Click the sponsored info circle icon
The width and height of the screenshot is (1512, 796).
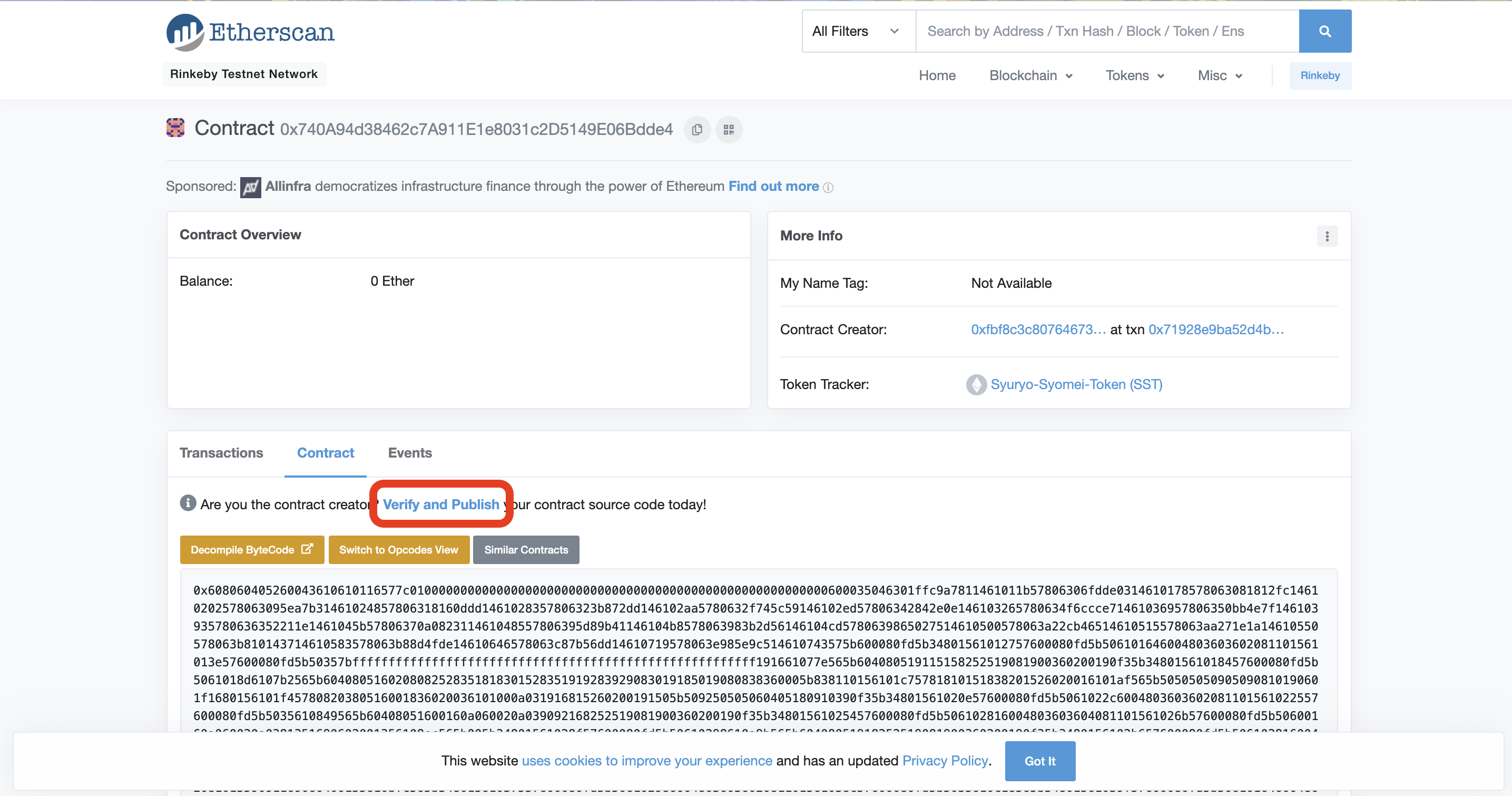[828, 187]
